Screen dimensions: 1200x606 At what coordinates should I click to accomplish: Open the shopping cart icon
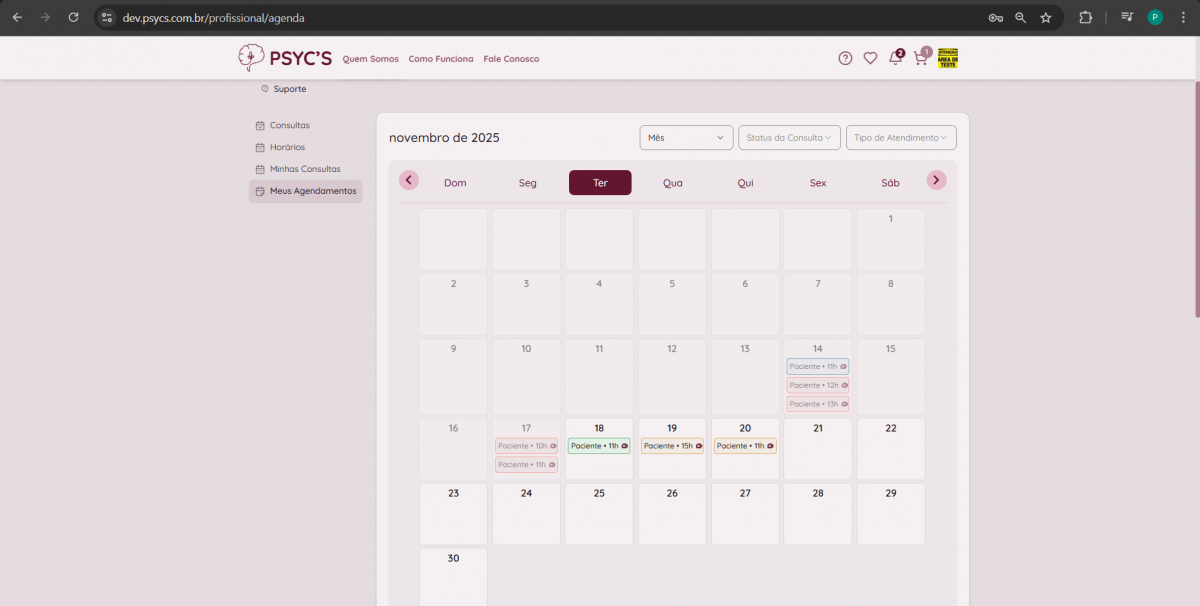pos(920,58)
